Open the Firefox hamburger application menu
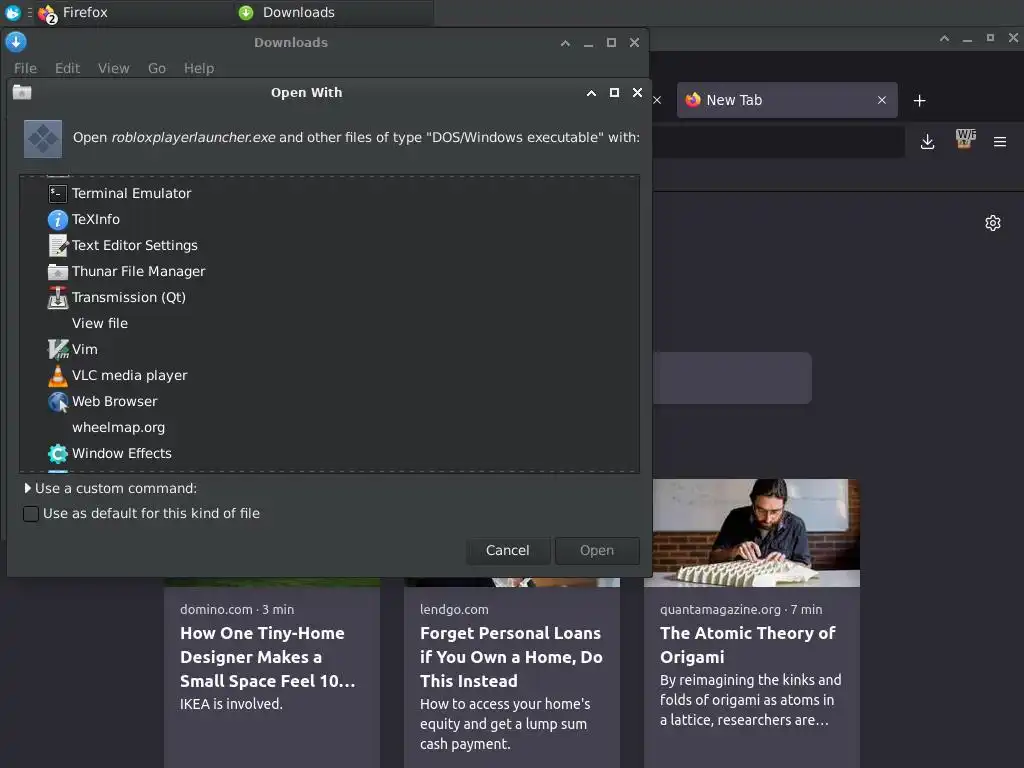 [x=1000, y=142]
